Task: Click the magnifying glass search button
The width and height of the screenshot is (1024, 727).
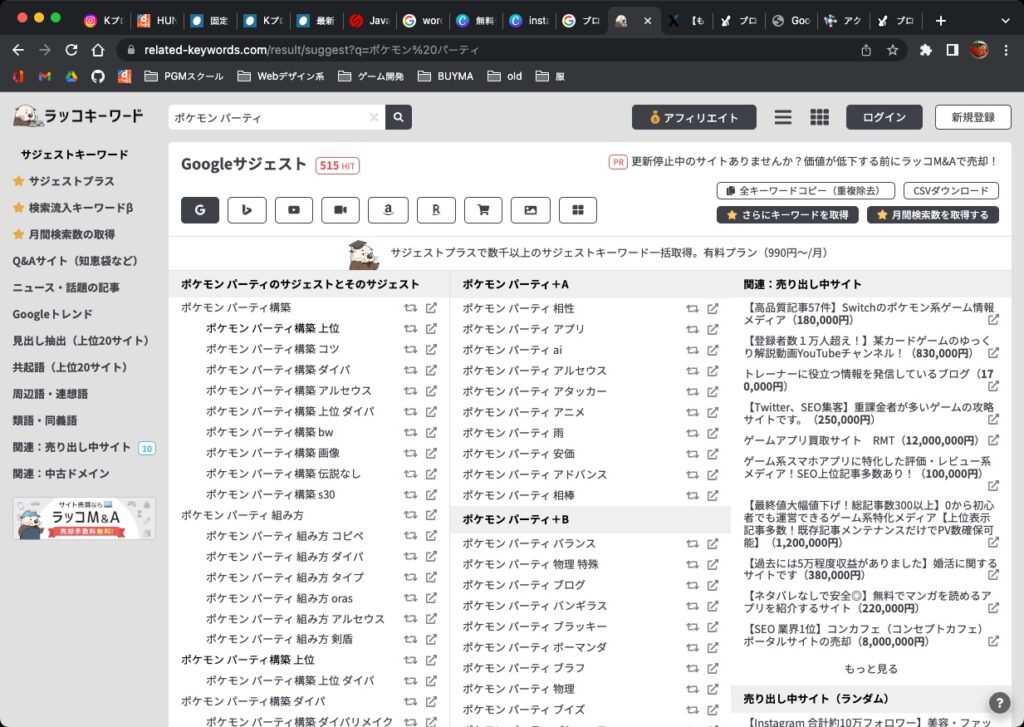Action: (398, 117)
